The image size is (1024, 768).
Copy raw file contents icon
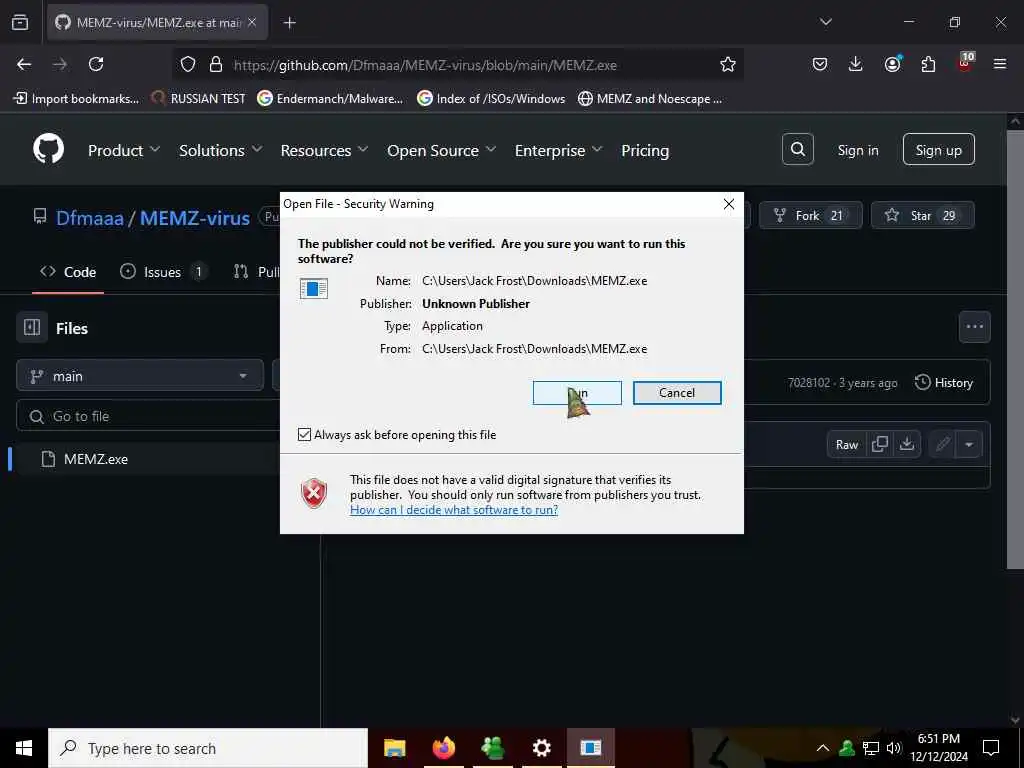(880, 444)
